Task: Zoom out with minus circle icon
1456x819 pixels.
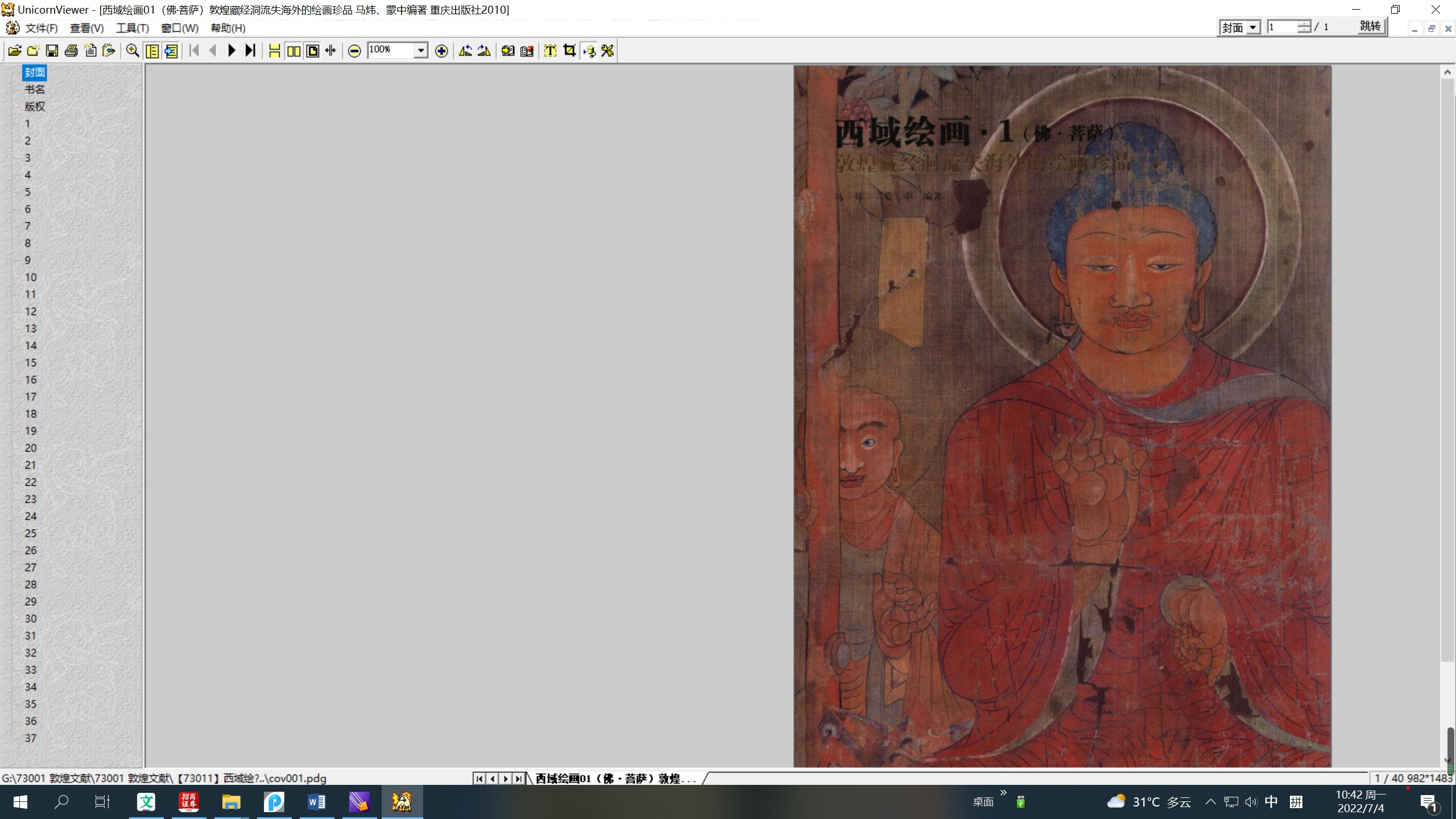Action: 354,51
